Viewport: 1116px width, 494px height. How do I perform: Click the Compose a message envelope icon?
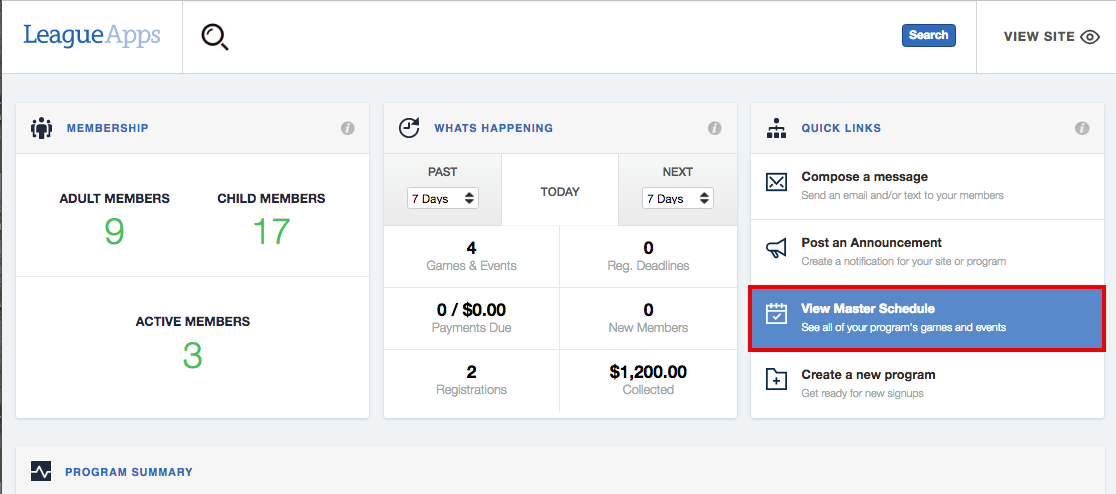(x=776, y=182)
